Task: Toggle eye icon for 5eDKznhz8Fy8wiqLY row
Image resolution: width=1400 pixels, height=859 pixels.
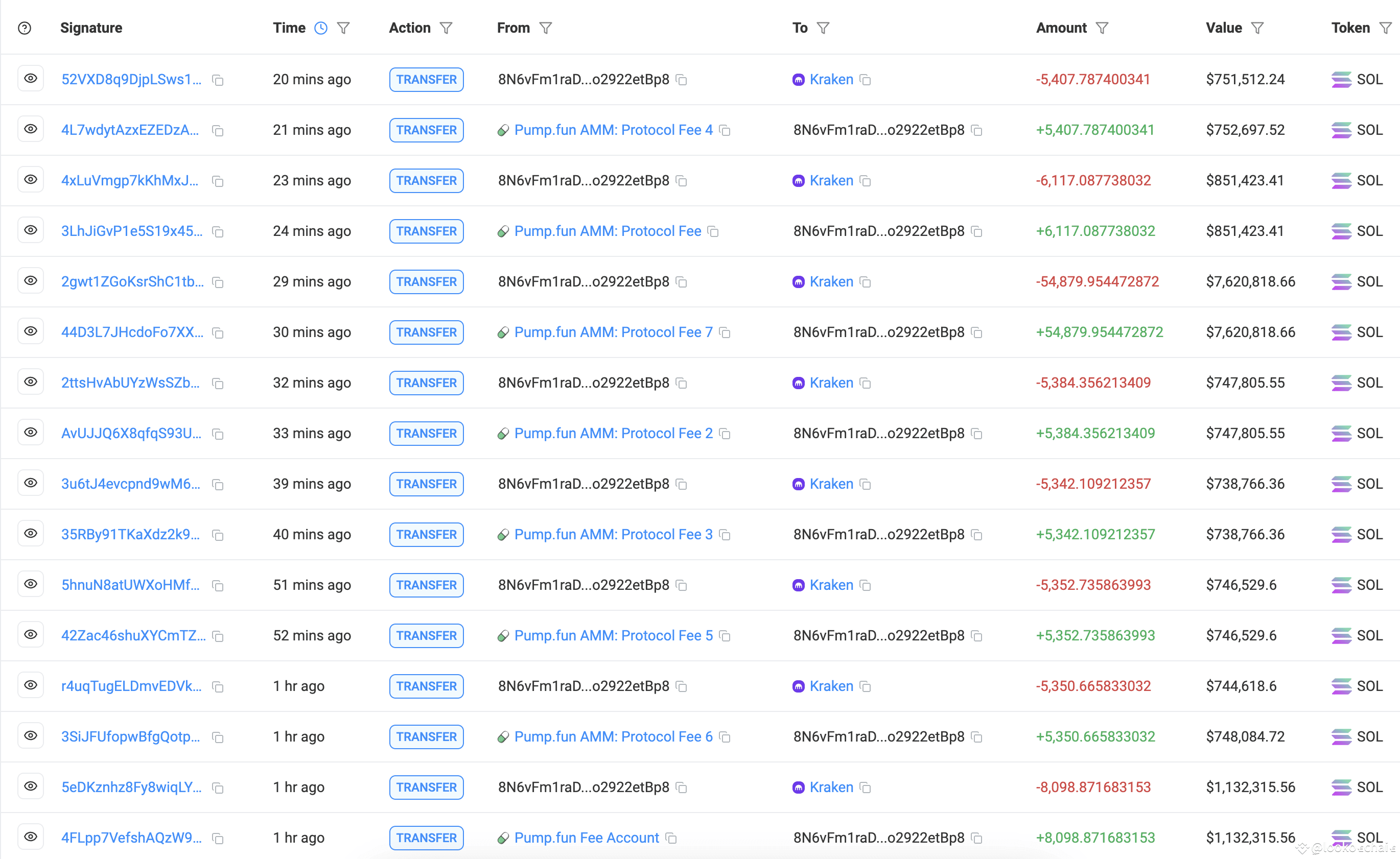Action: pos(31,786)
